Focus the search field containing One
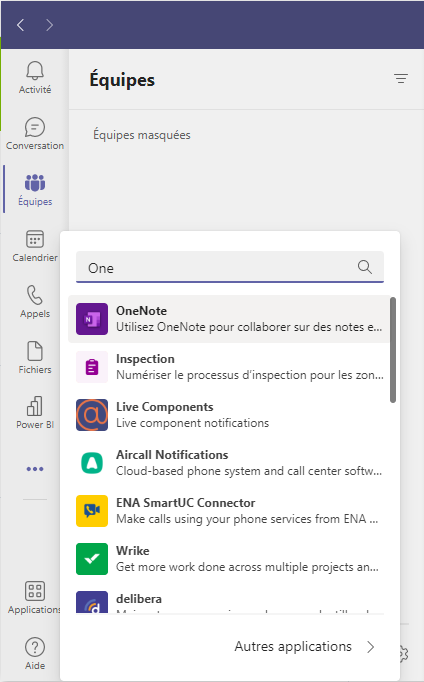The width and height of the screenshot is (424, 682). point(230,267)
